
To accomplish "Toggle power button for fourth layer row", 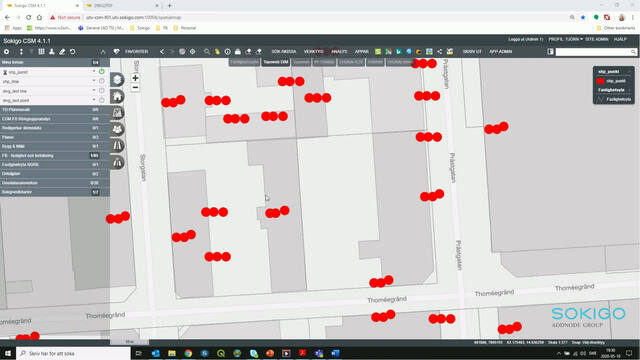I will (x=102, y=100).
